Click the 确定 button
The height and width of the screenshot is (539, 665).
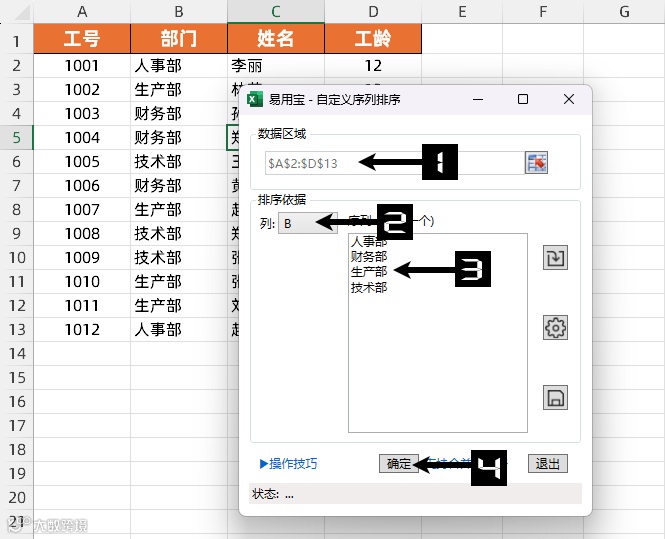click(x=399, y=464)
